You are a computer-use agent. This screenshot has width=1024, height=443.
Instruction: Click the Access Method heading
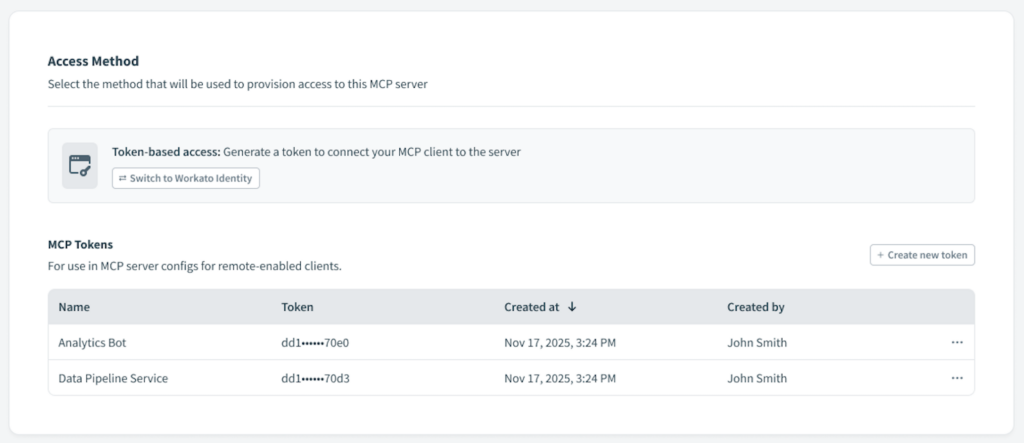pyautogui.click(x=93, y=61)
